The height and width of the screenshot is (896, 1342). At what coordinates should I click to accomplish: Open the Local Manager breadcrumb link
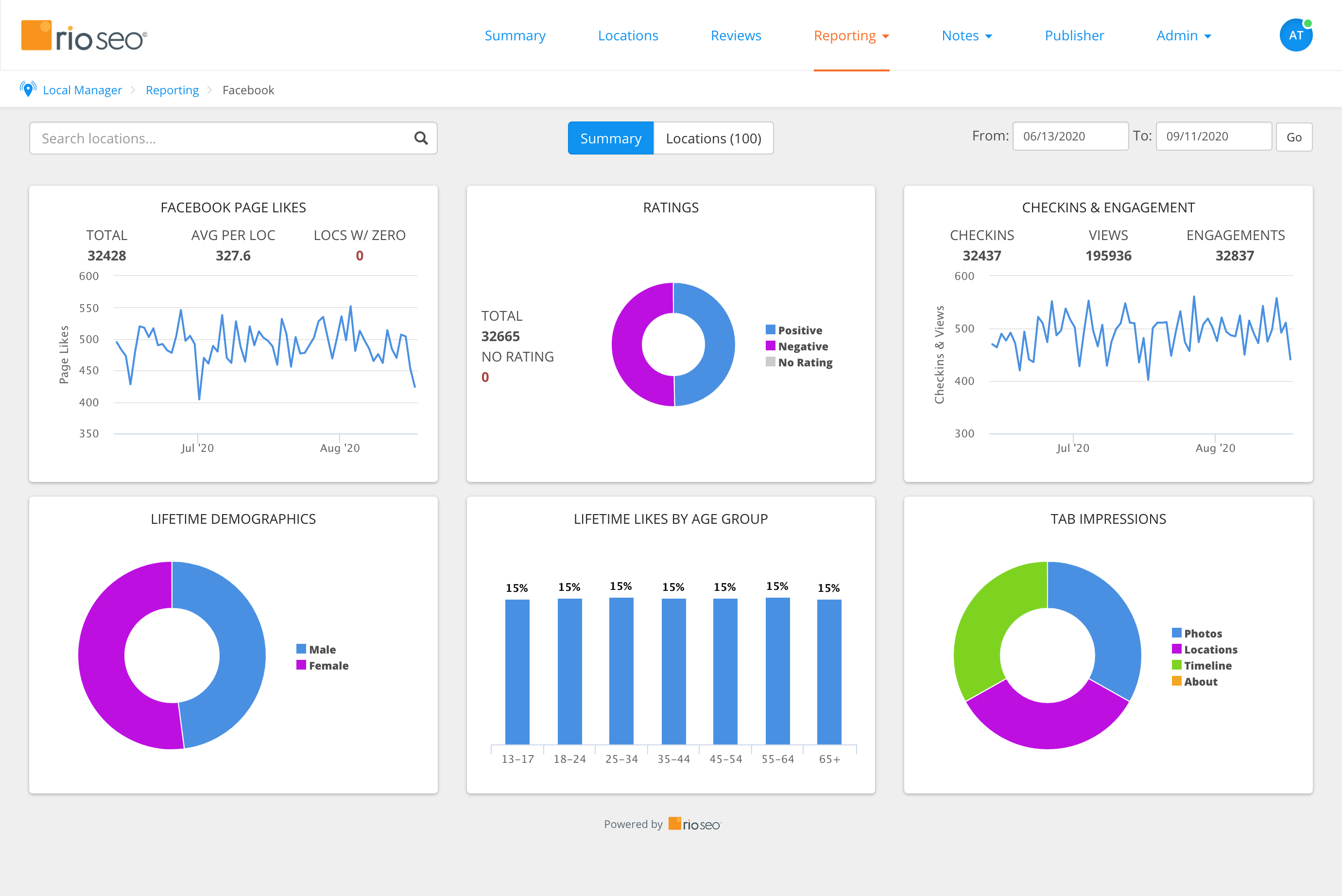tap(82, 90)
